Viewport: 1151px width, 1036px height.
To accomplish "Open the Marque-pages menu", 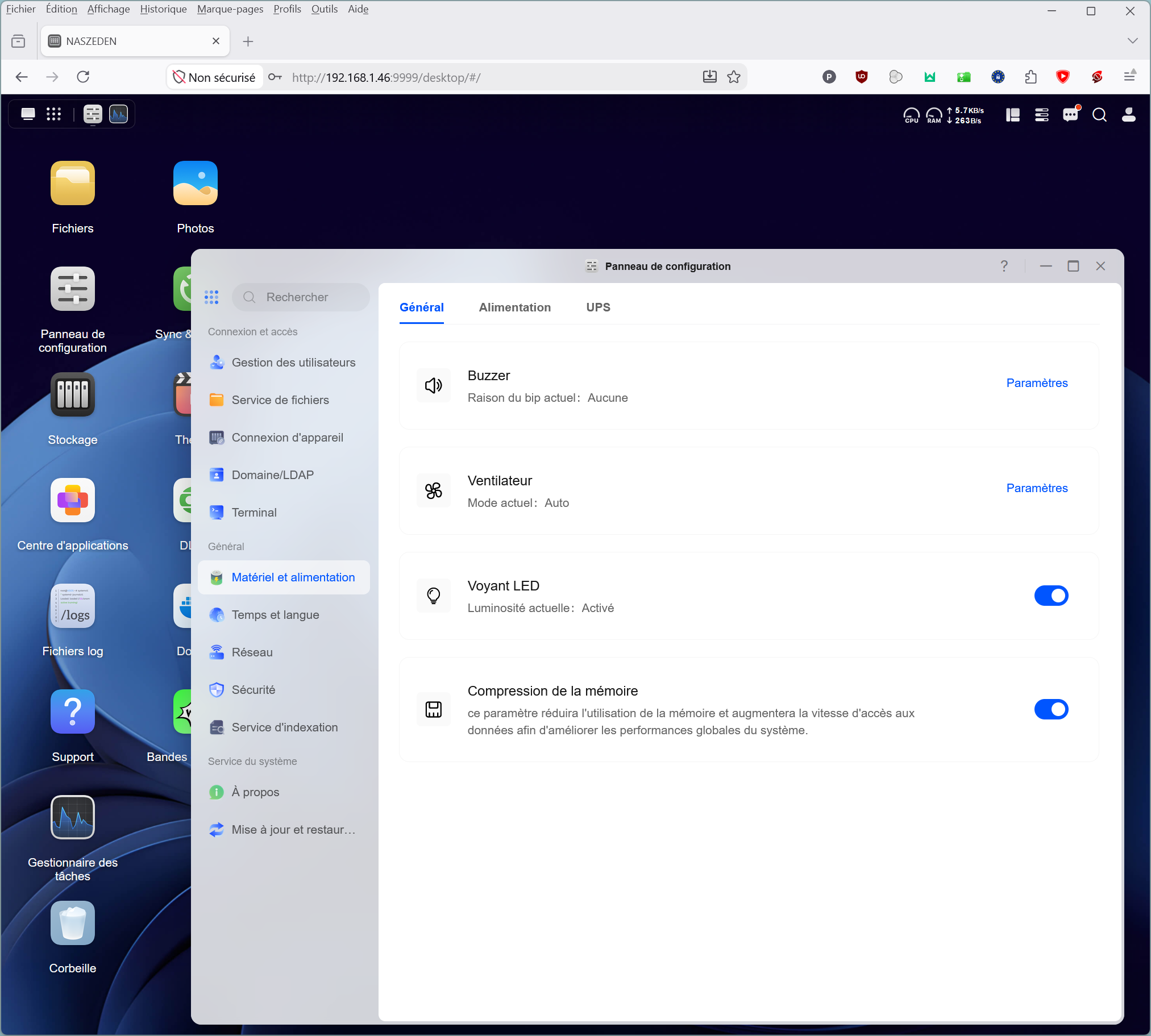I will click(230, 9).
